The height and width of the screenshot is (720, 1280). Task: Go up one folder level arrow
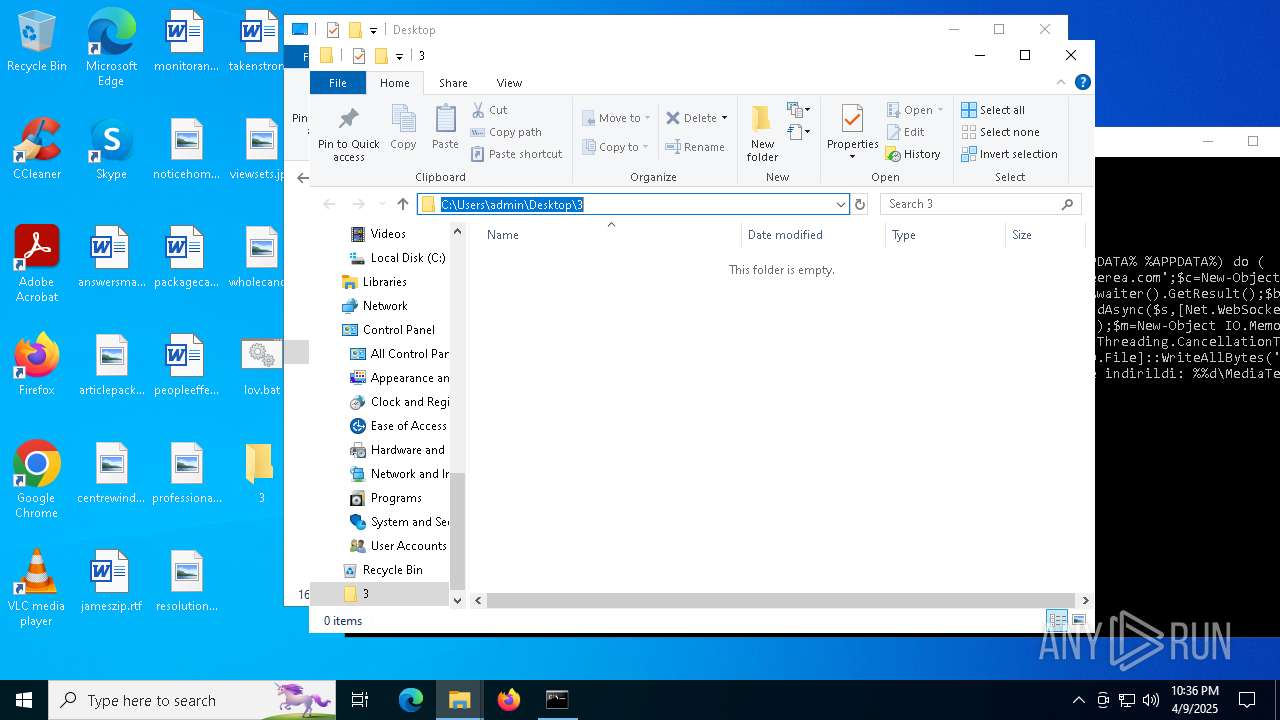tap(403, 204)
